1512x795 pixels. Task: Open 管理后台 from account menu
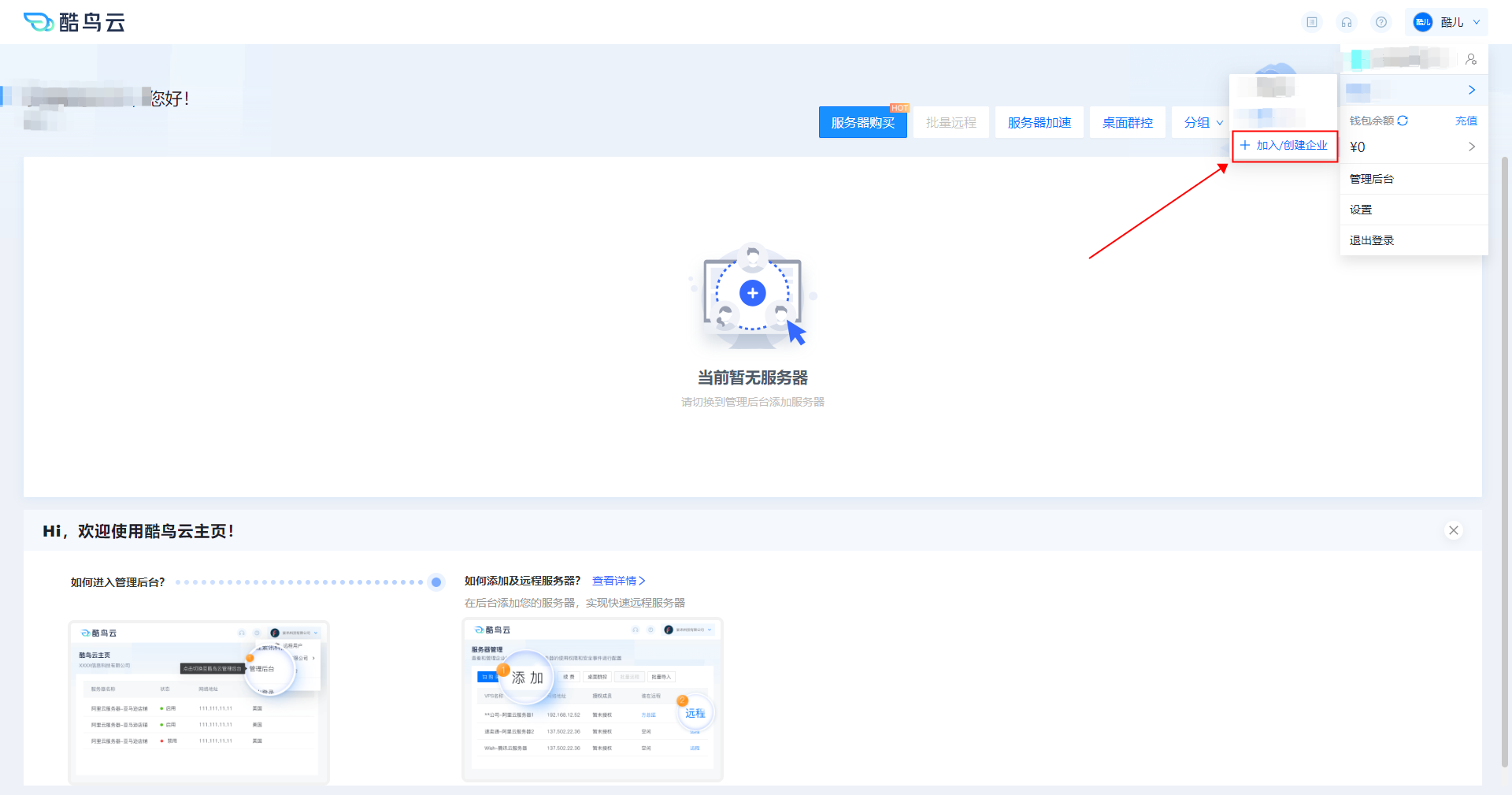click(1414, 179)
